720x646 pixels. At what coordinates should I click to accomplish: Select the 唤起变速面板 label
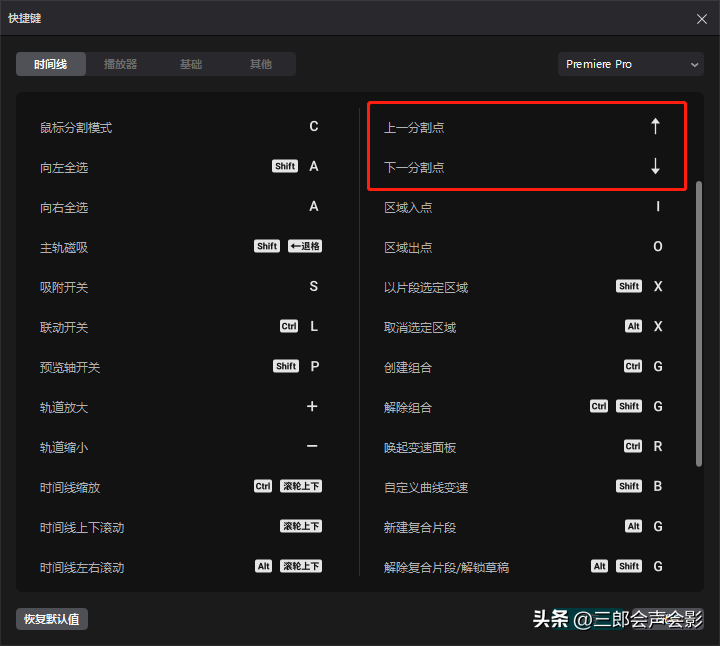click(x=420, y=447)
